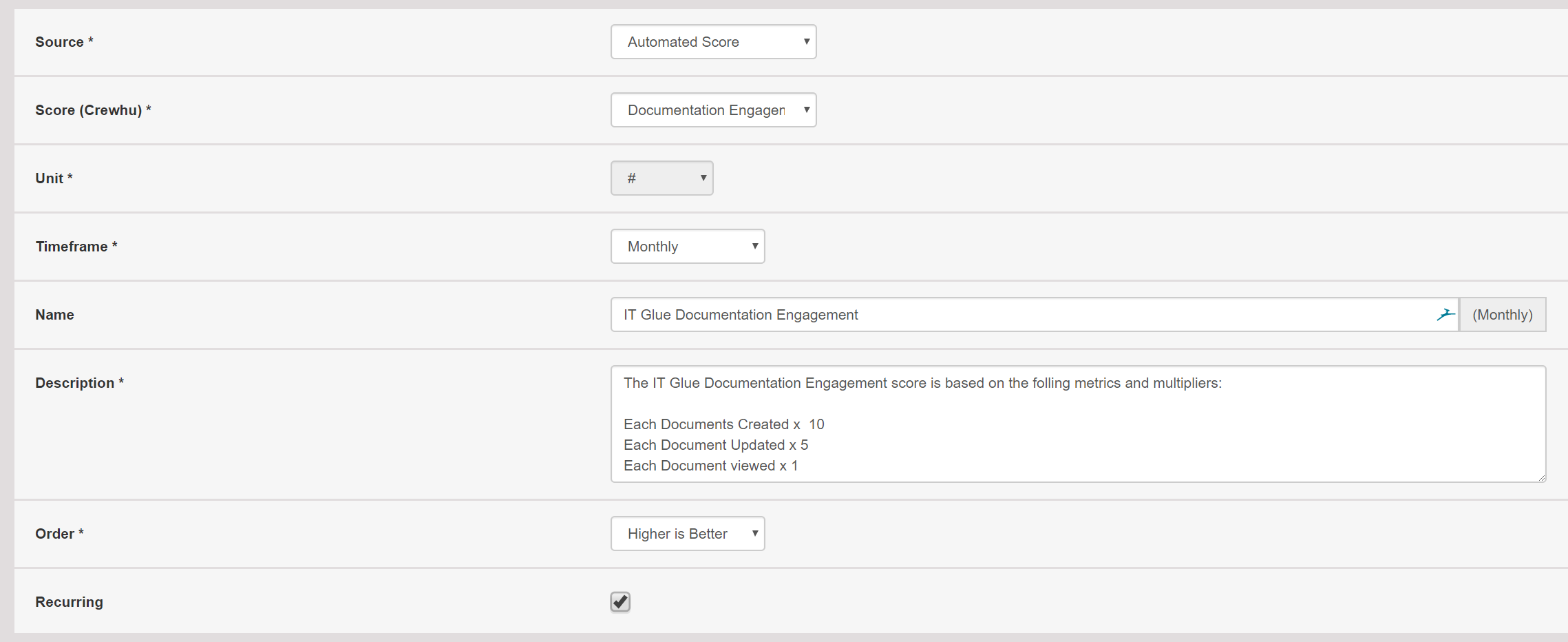Click the line 'Each Document viewed x 1'

point(710,466)
